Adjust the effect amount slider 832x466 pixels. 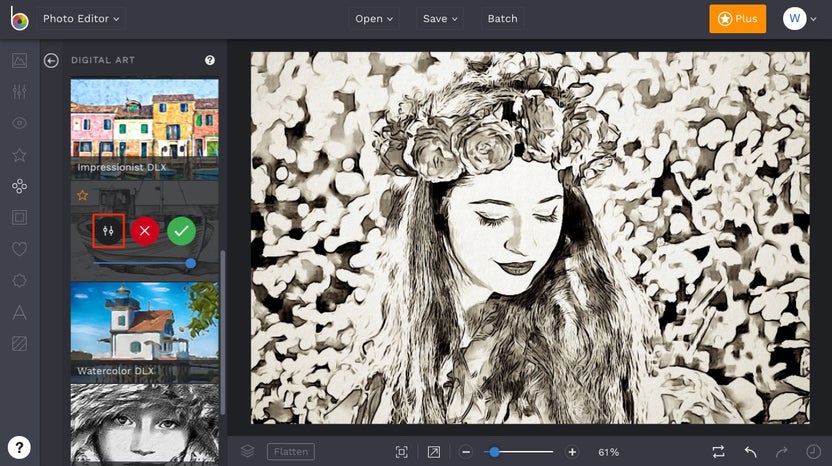coord(142,263)
